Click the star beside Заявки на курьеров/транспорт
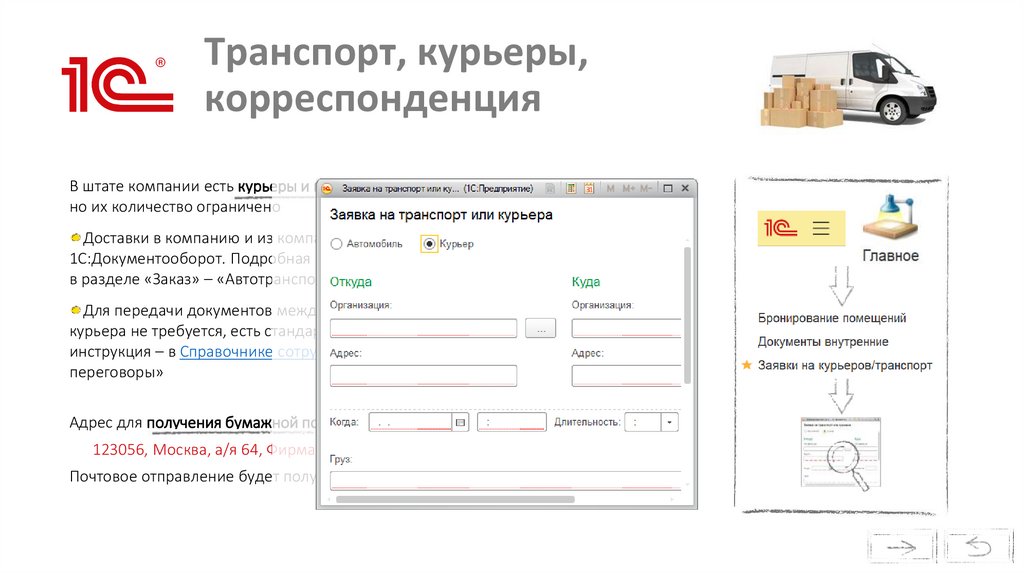The image size is (1024, 574). [747, 365]
